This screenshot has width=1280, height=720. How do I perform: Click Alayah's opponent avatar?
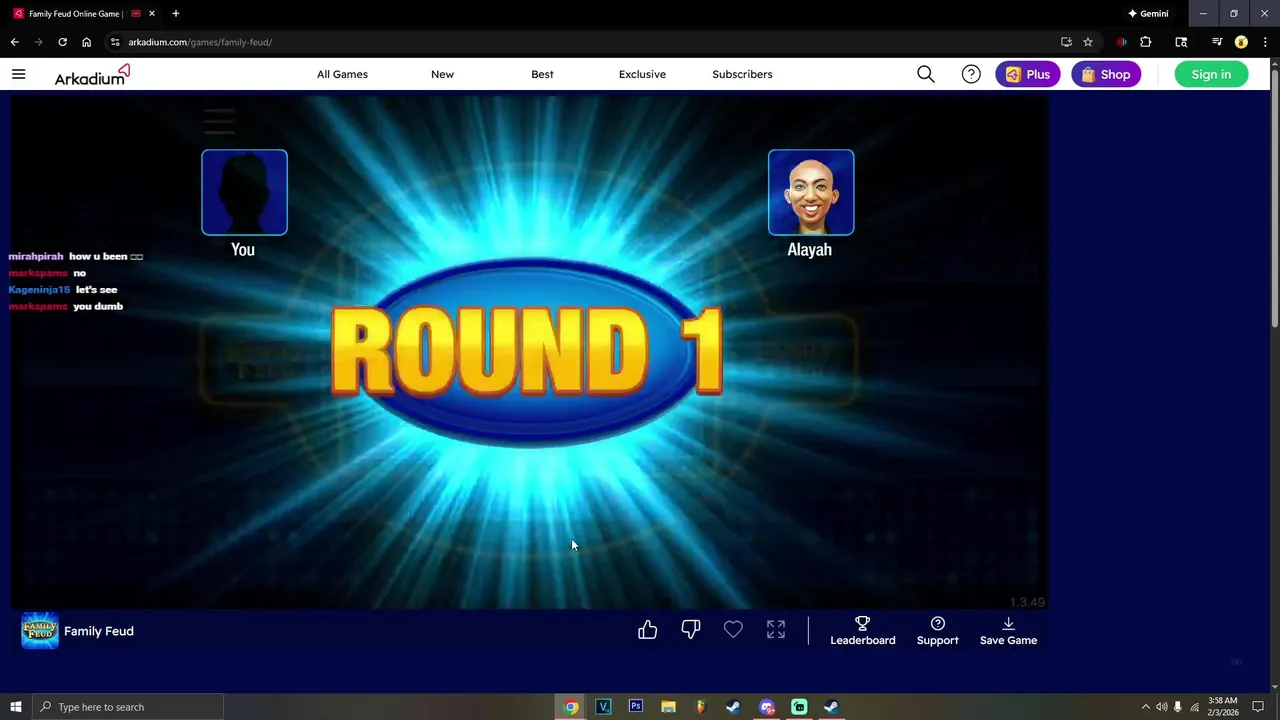[811, 192]
